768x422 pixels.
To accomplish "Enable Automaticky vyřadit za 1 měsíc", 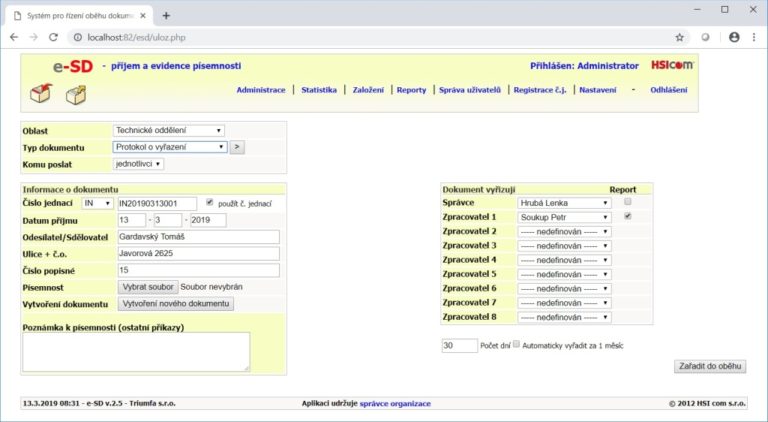I will click(516, 344).
